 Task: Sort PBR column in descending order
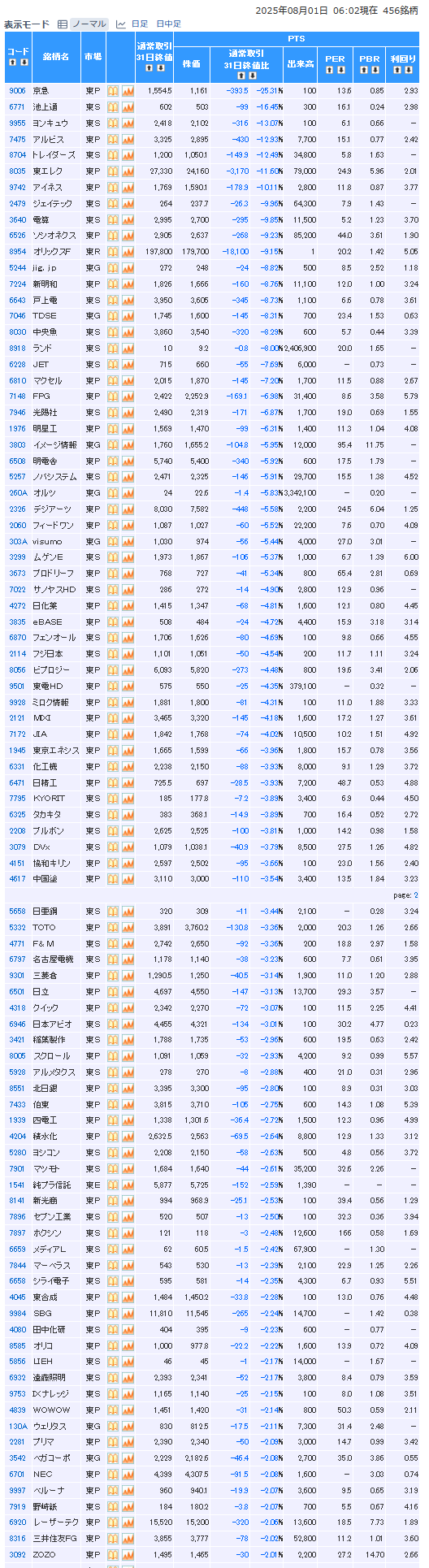tap(375, 71)
